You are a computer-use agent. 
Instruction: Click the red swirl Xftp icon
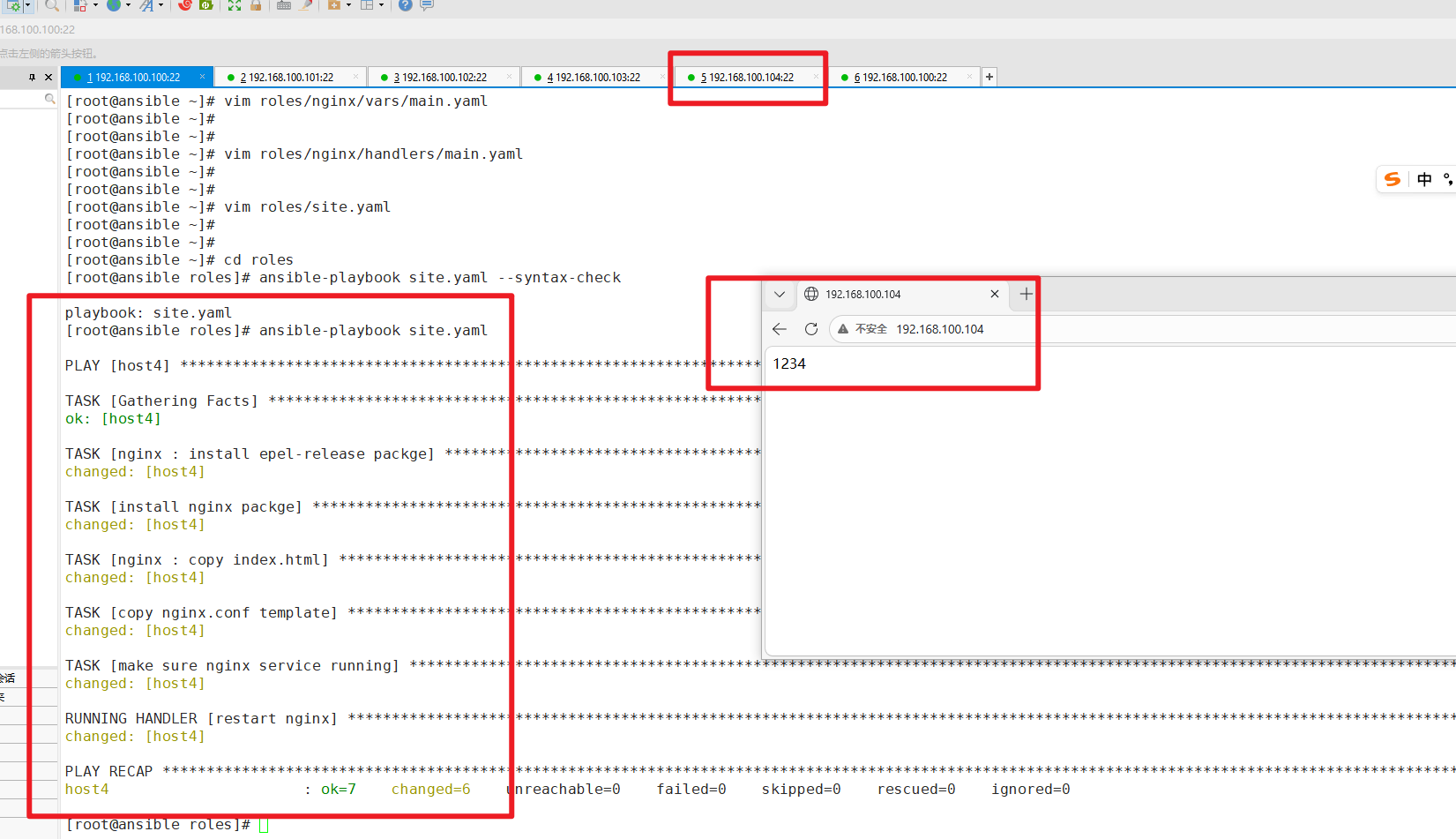pyautogui.click(x=185, y=5)
